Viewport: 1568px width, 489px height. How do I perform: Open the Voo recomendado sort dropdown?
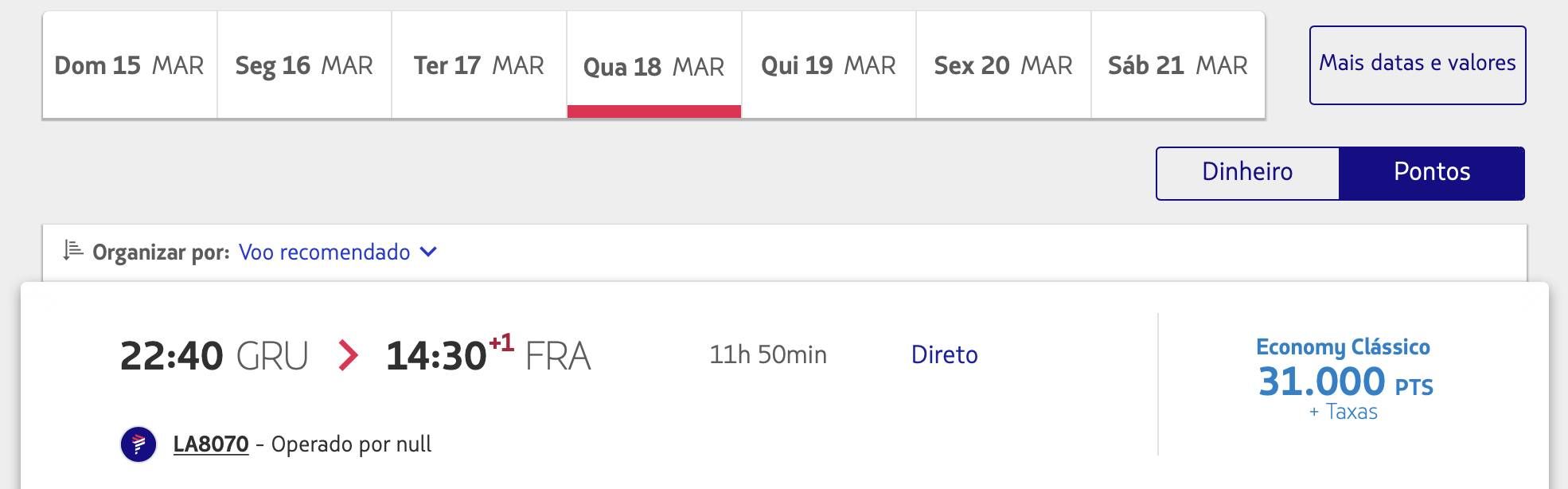point(324,252)
